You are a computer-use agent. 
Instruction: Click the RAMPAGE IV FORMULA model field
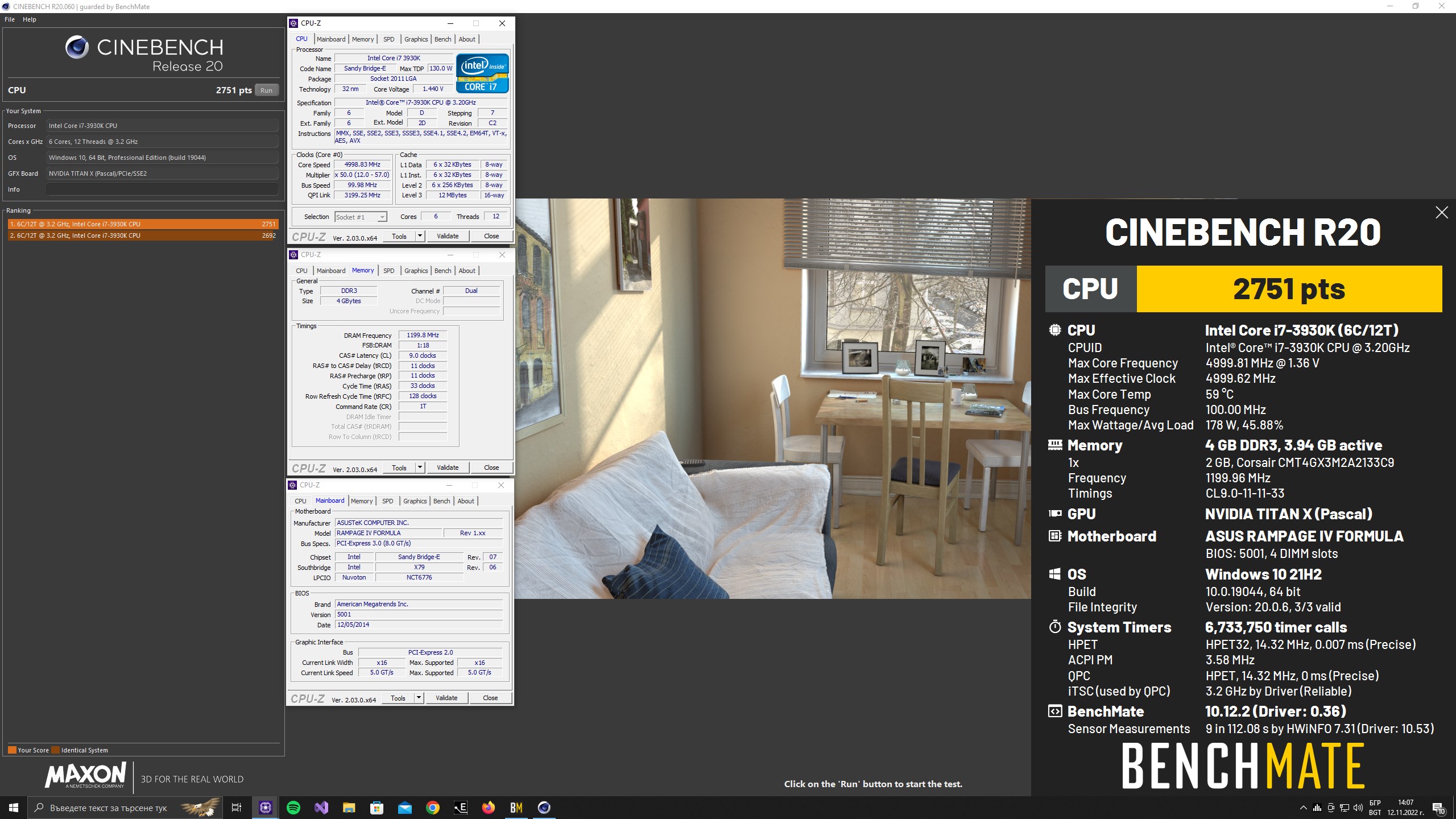click(388, 533)
